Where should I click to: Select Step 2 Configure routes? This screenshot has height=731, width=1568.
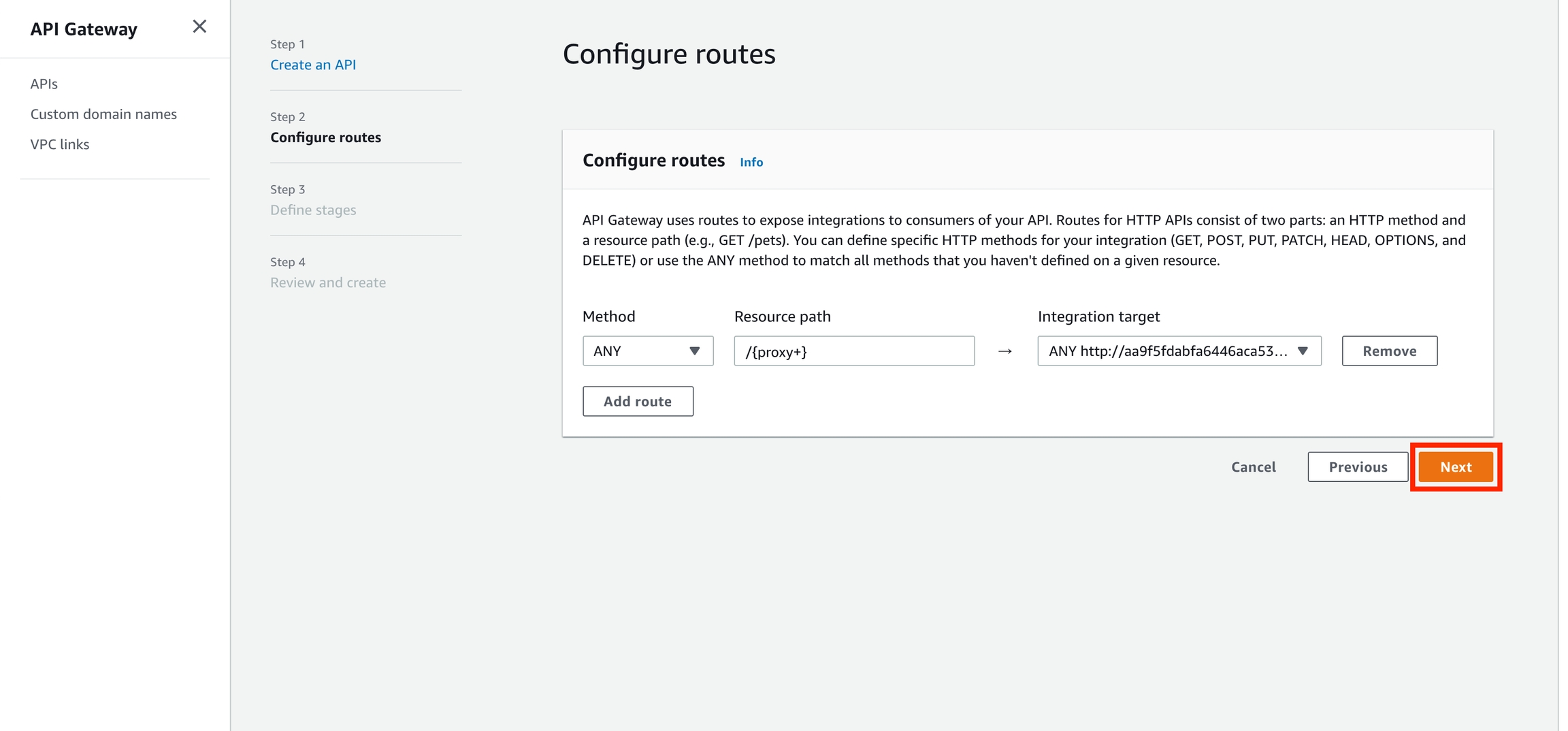[325, 137]
